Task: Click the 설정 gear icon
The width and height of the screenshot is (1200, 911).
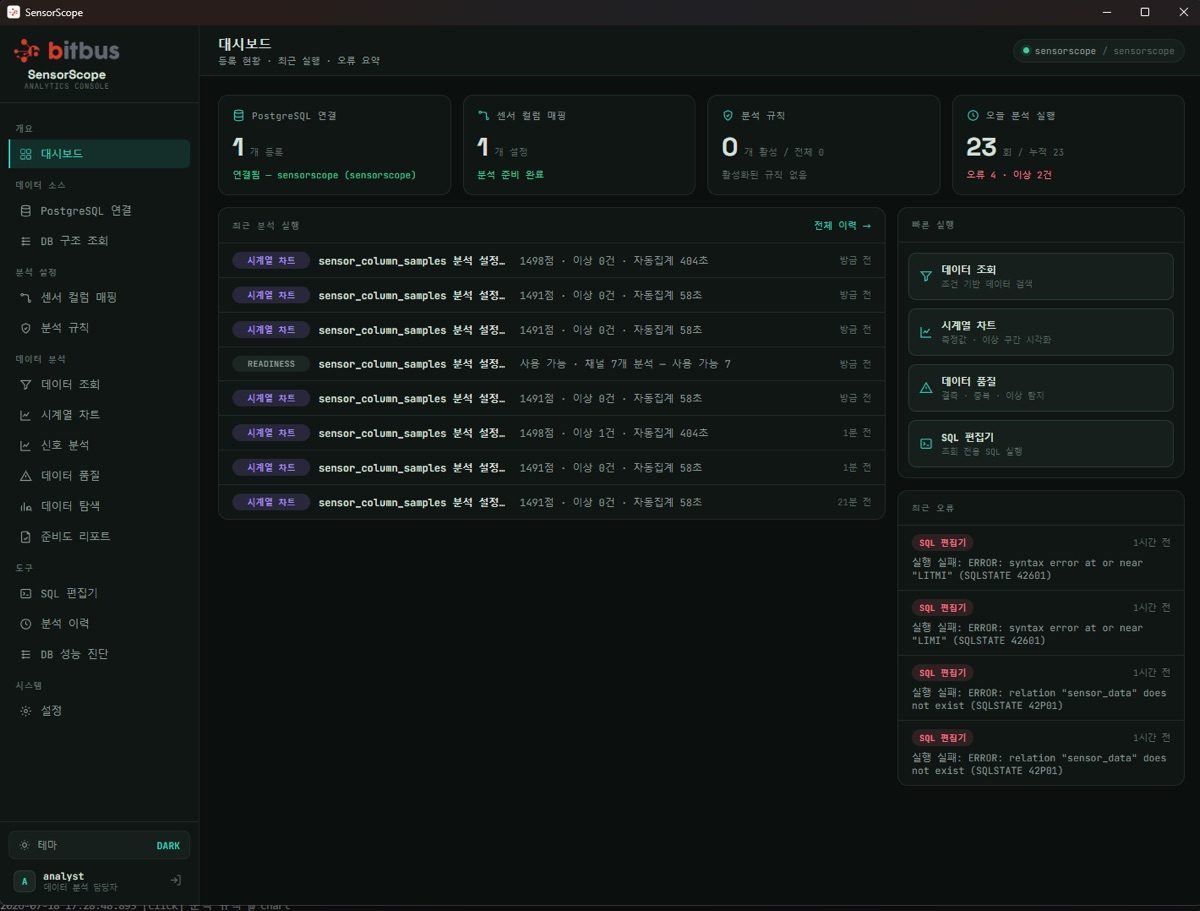Action: (25, 711)
